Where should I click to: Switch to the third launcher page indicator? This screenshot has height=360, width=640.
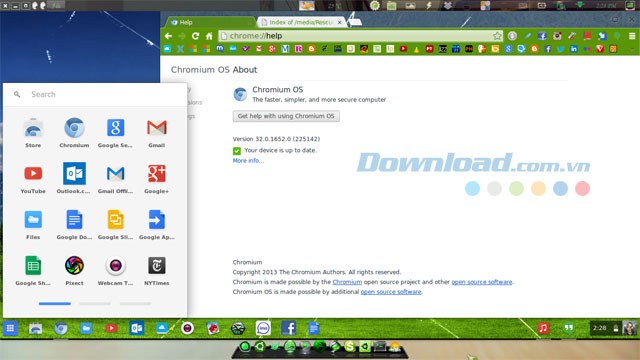point(136,304)
